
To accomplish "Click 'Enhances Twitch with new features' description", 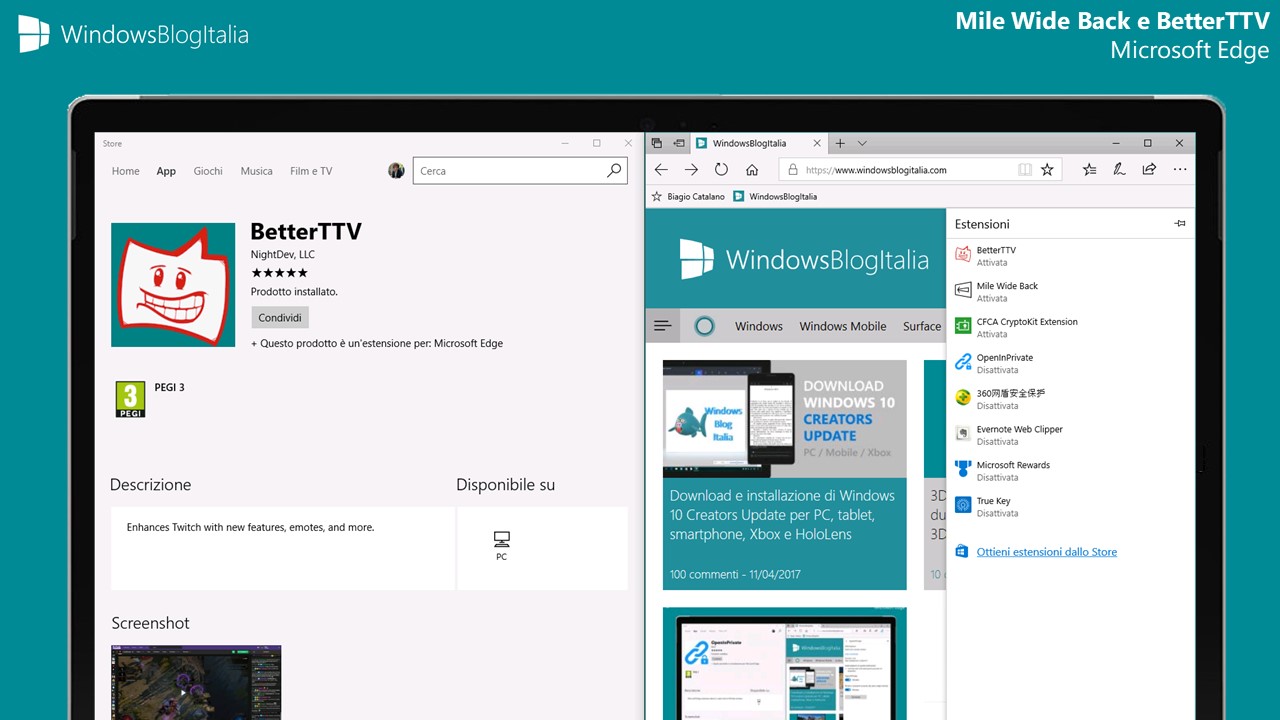I will (250, 527).
